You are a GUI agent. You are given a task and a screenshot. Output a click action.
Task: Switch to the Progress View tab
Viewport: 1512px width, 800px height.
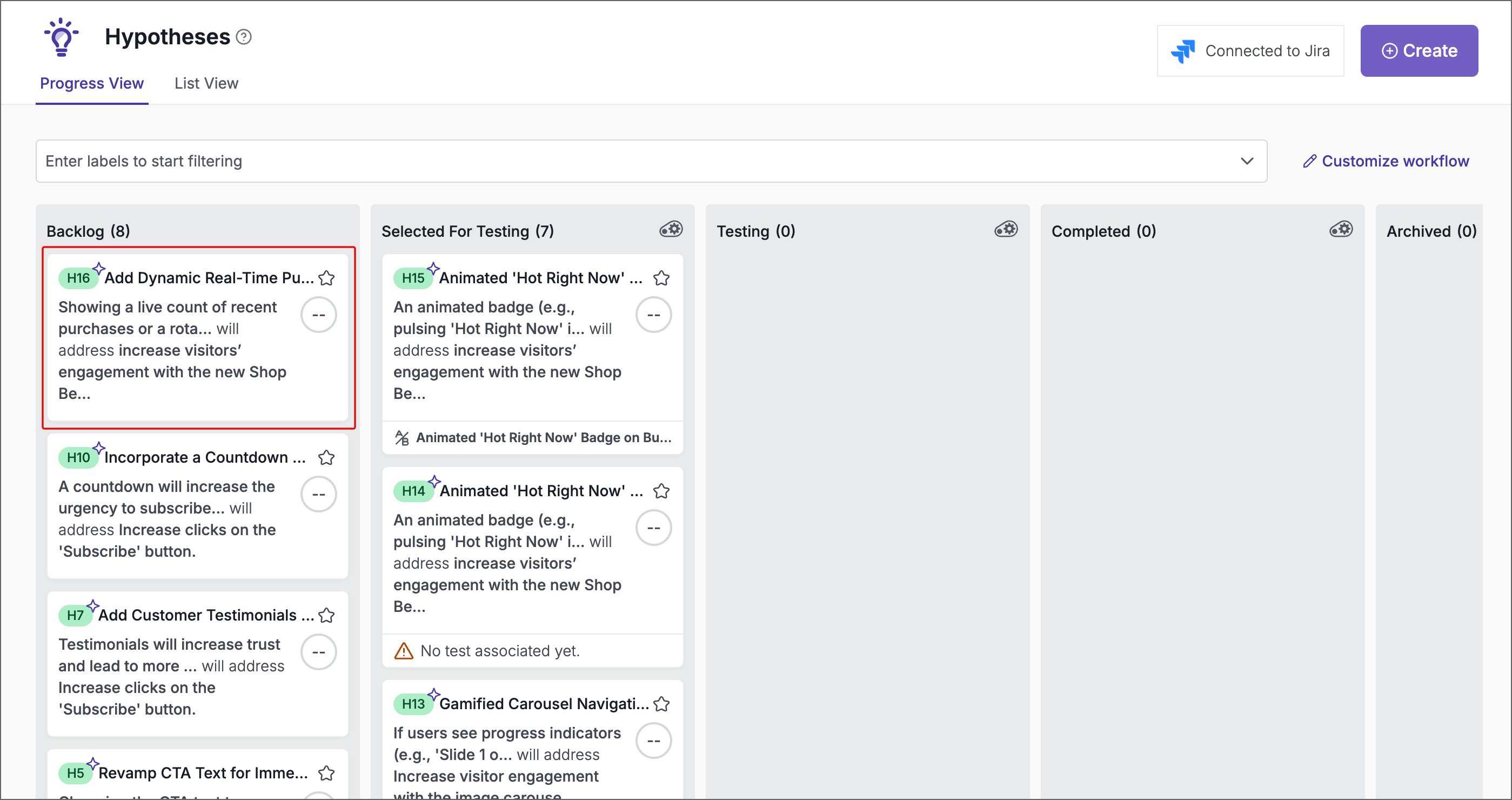coord(91,83)
